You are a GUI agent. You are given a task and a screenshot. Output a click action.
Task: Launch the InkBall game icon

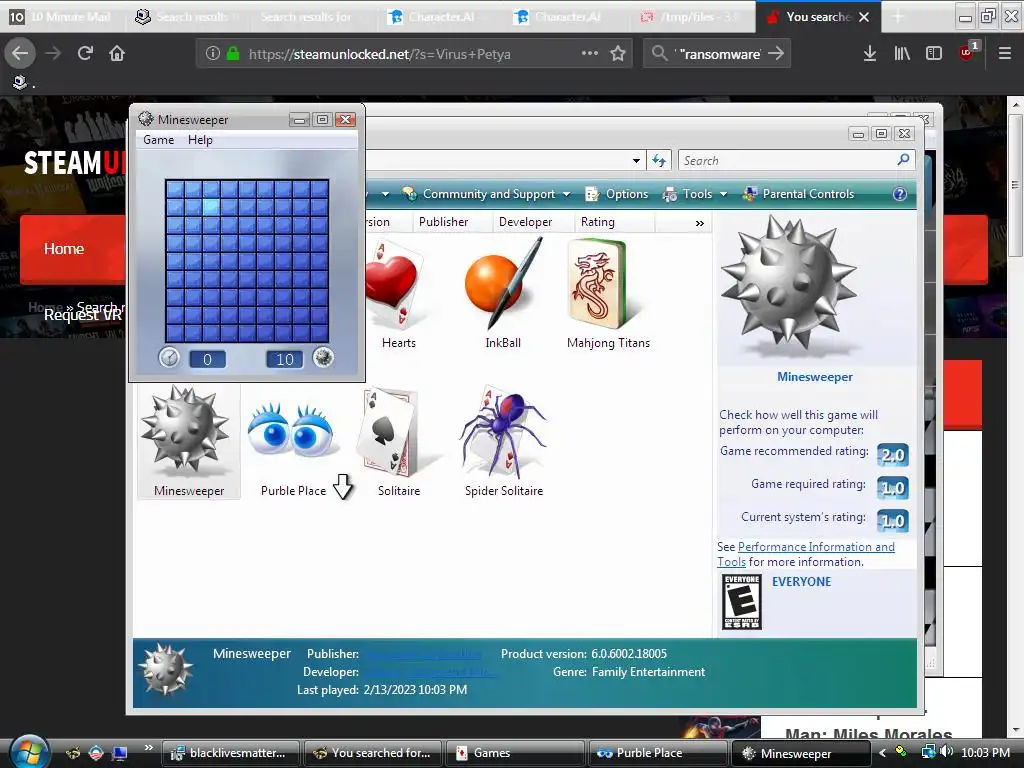pyautogui.click(x=503, y=294)
